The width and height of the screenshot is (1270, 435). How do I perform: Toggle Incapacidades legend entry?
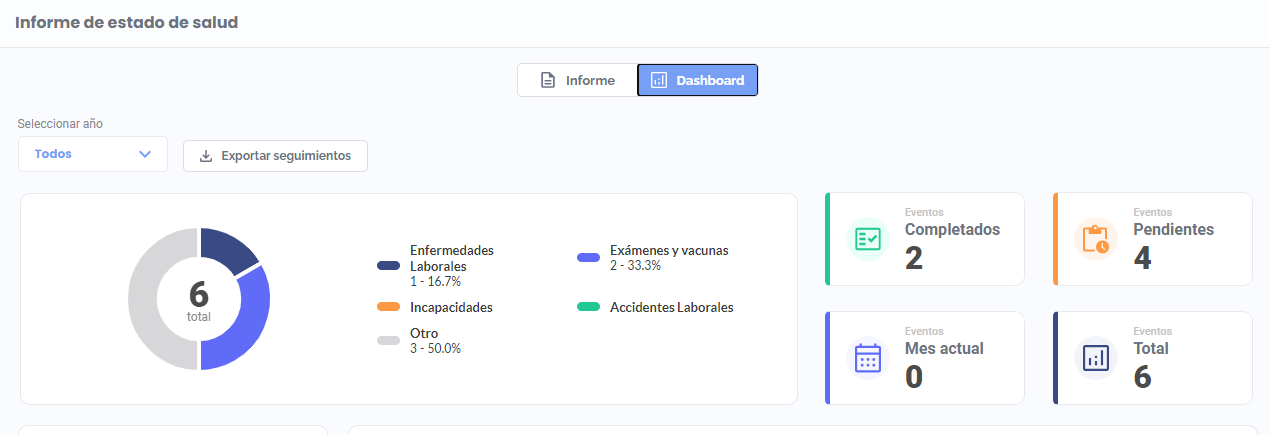(451, 308)
